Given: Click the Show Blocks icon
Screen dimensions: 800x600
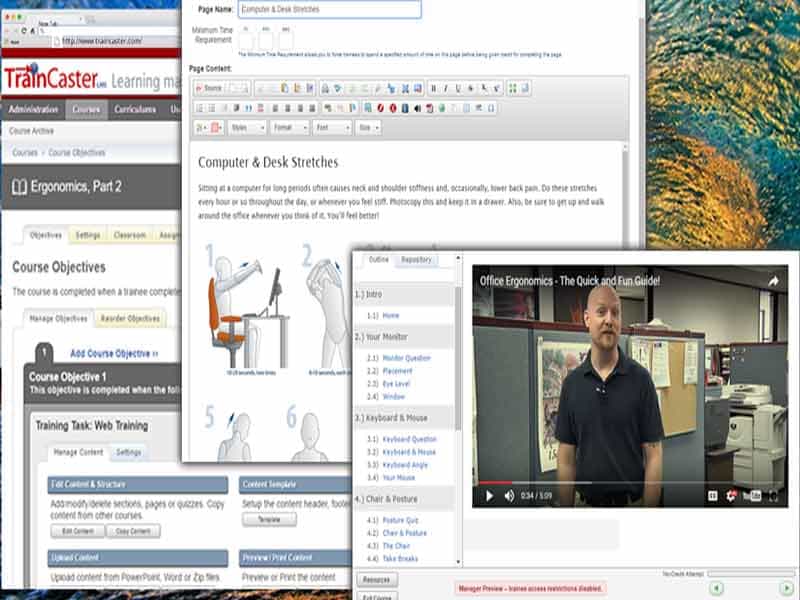Looking at the screenshot, I should (524, 88).
